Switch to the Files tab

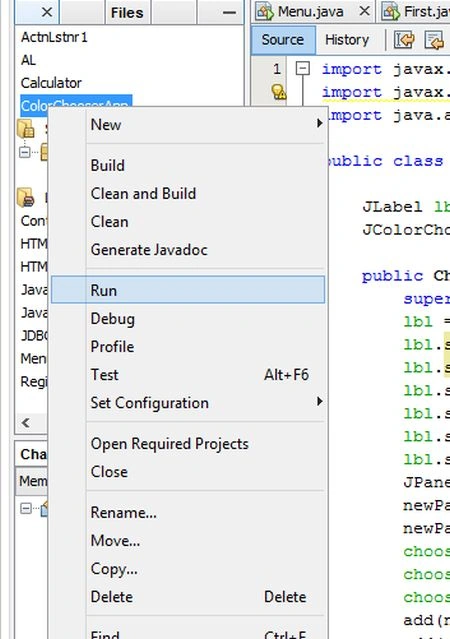click(x=127, y=12)
